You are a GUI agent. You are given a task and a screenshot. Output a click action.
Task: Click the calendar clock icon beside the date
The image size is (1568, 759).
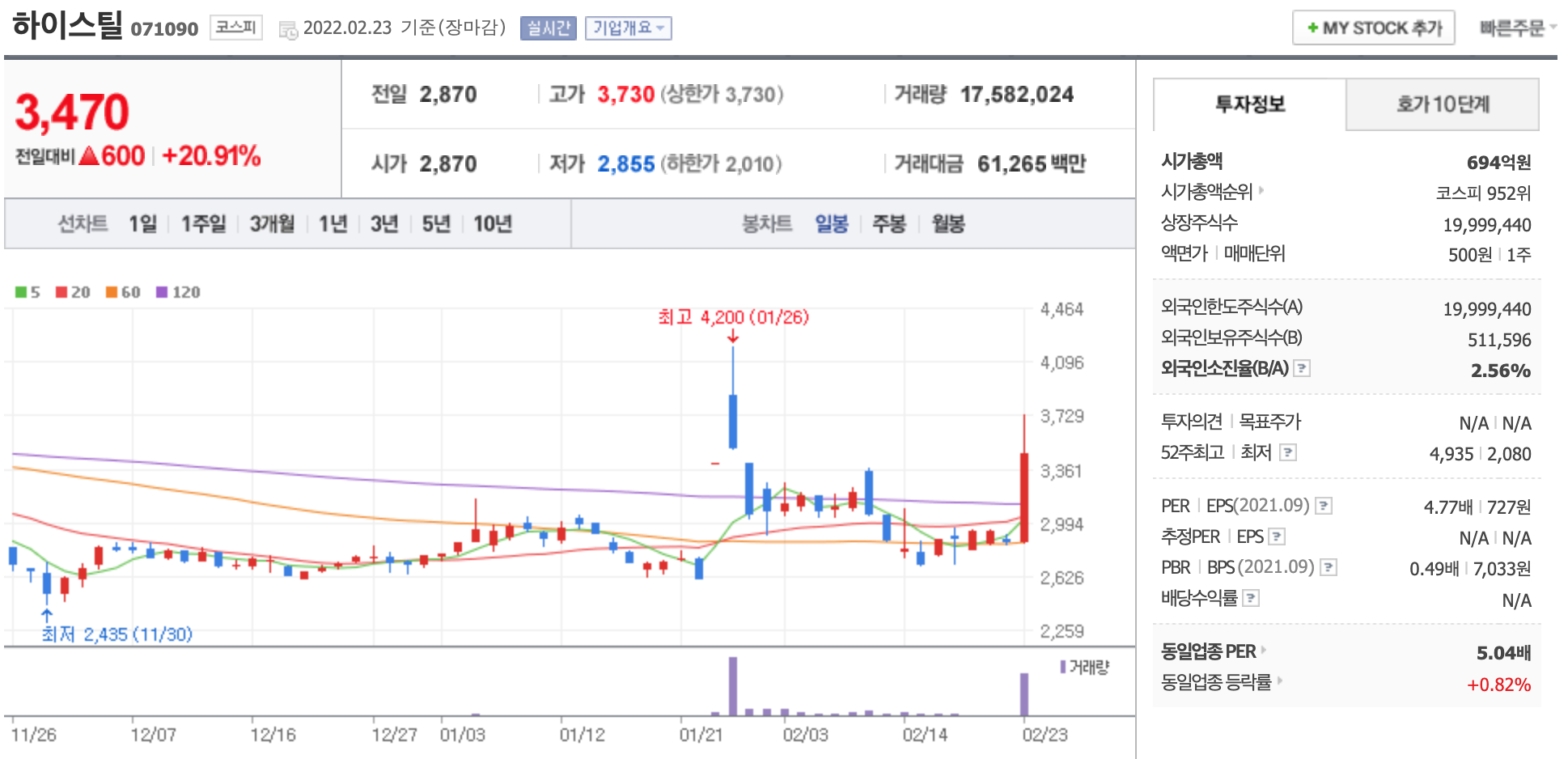coord(288,31)
